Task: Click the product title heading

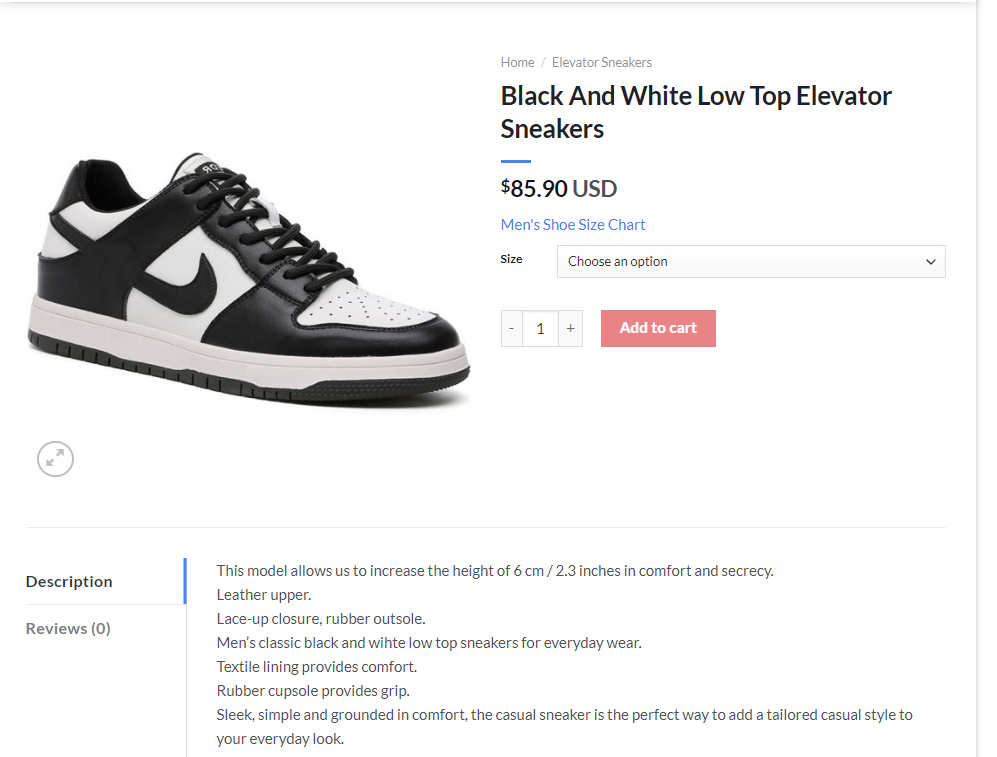Action: (x=696, y=112)
